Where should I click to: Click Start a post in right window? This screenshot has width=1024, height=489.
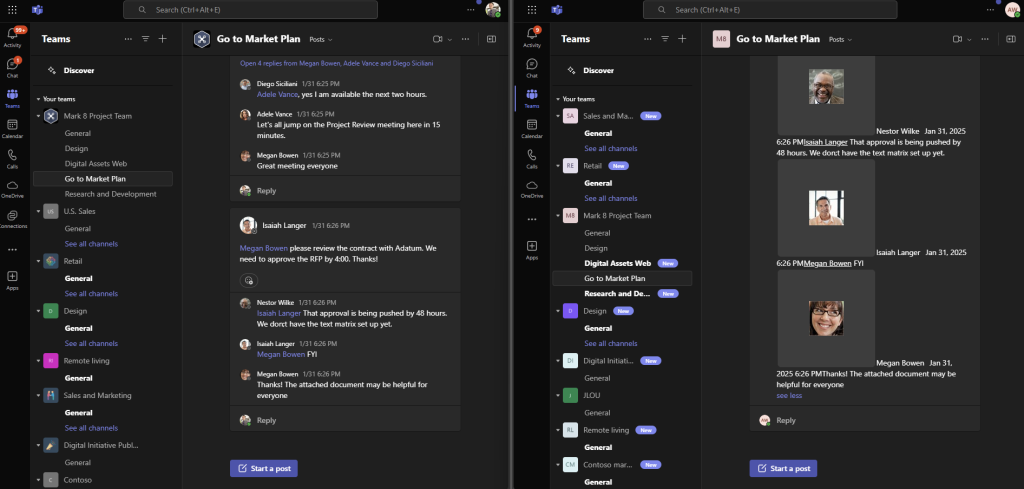click(783, 468)
